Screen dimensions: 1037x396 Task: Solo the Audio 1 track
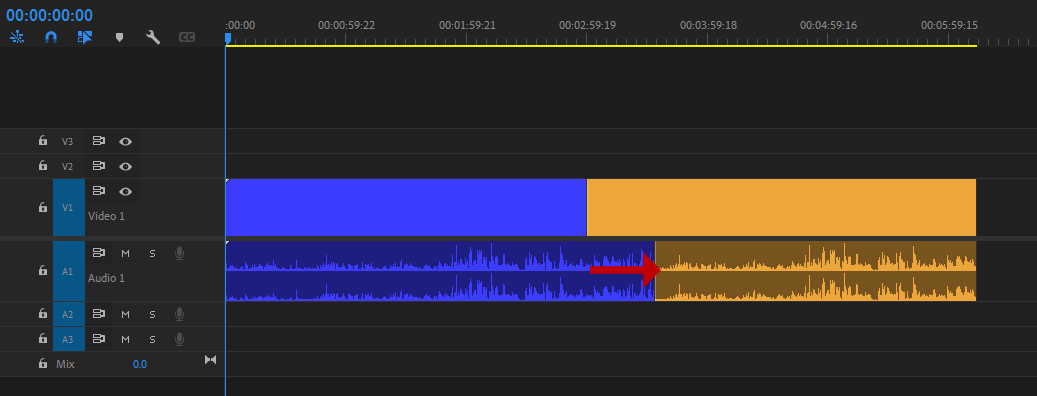152,253
